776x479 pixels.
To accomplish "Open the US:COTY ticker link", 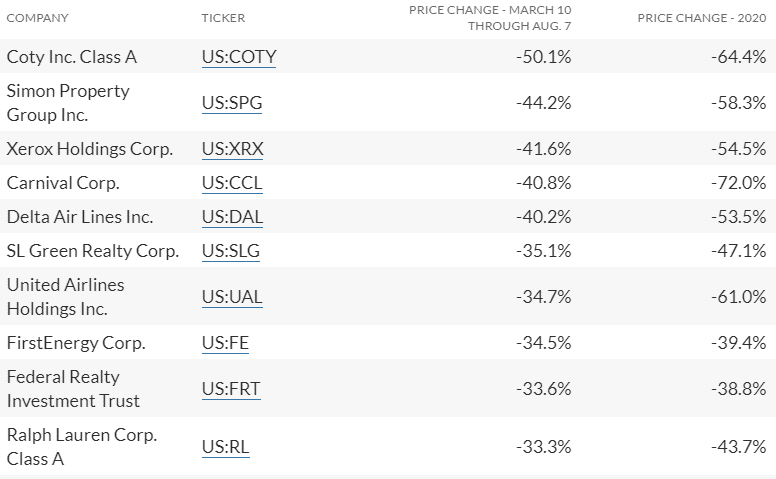I will (238, 57).
